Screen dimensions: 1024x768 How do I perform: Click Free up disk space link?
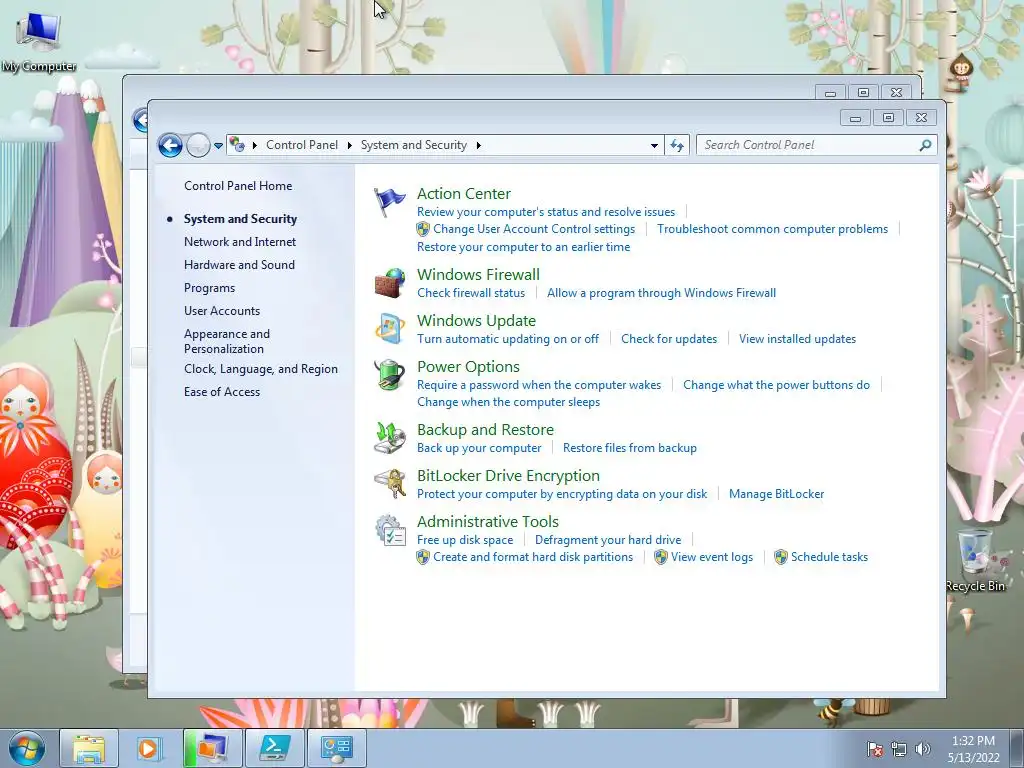coord(464,540)
